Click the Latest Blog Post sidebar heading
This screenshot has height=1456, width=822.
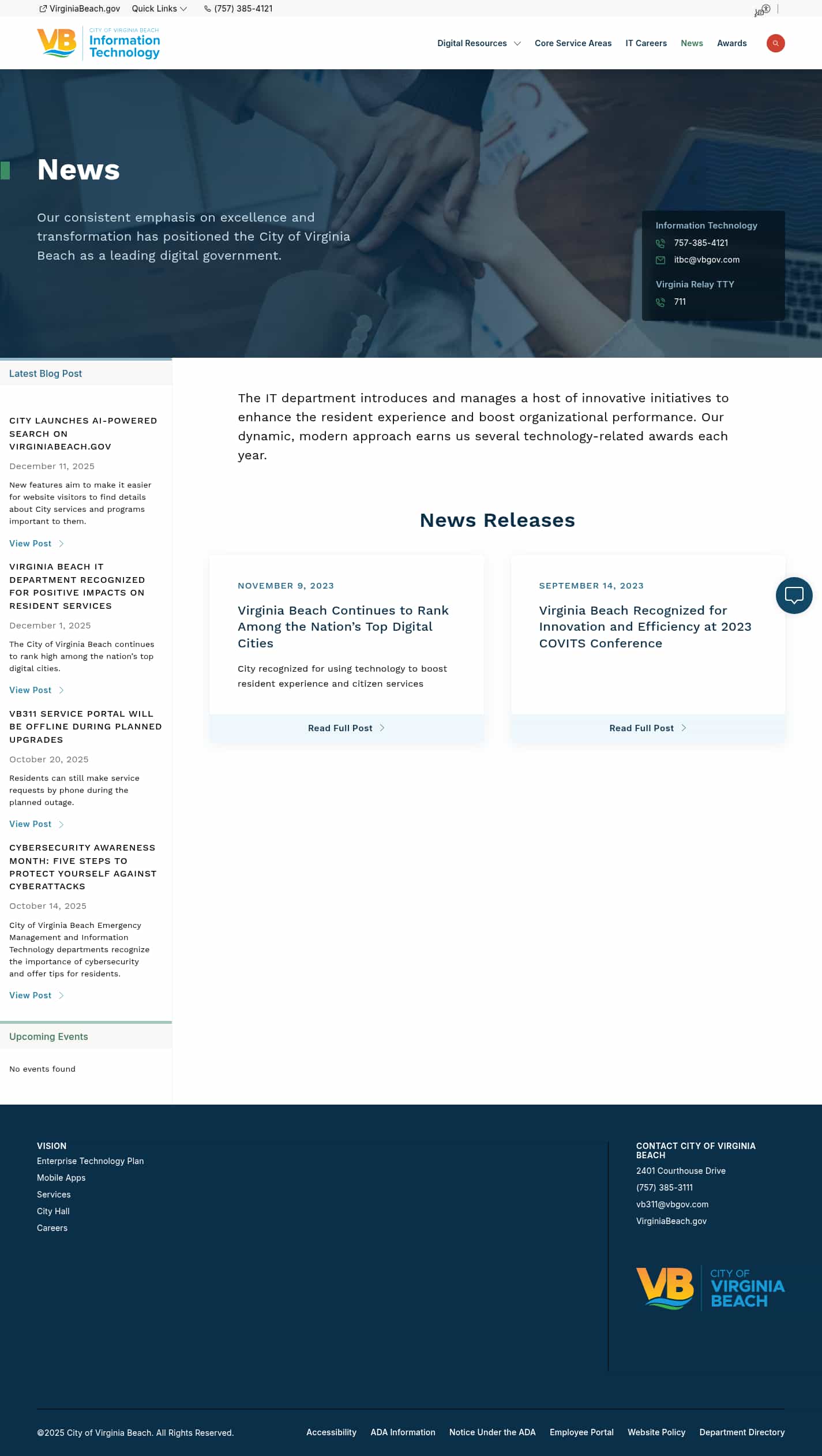[x=46, y=373]
